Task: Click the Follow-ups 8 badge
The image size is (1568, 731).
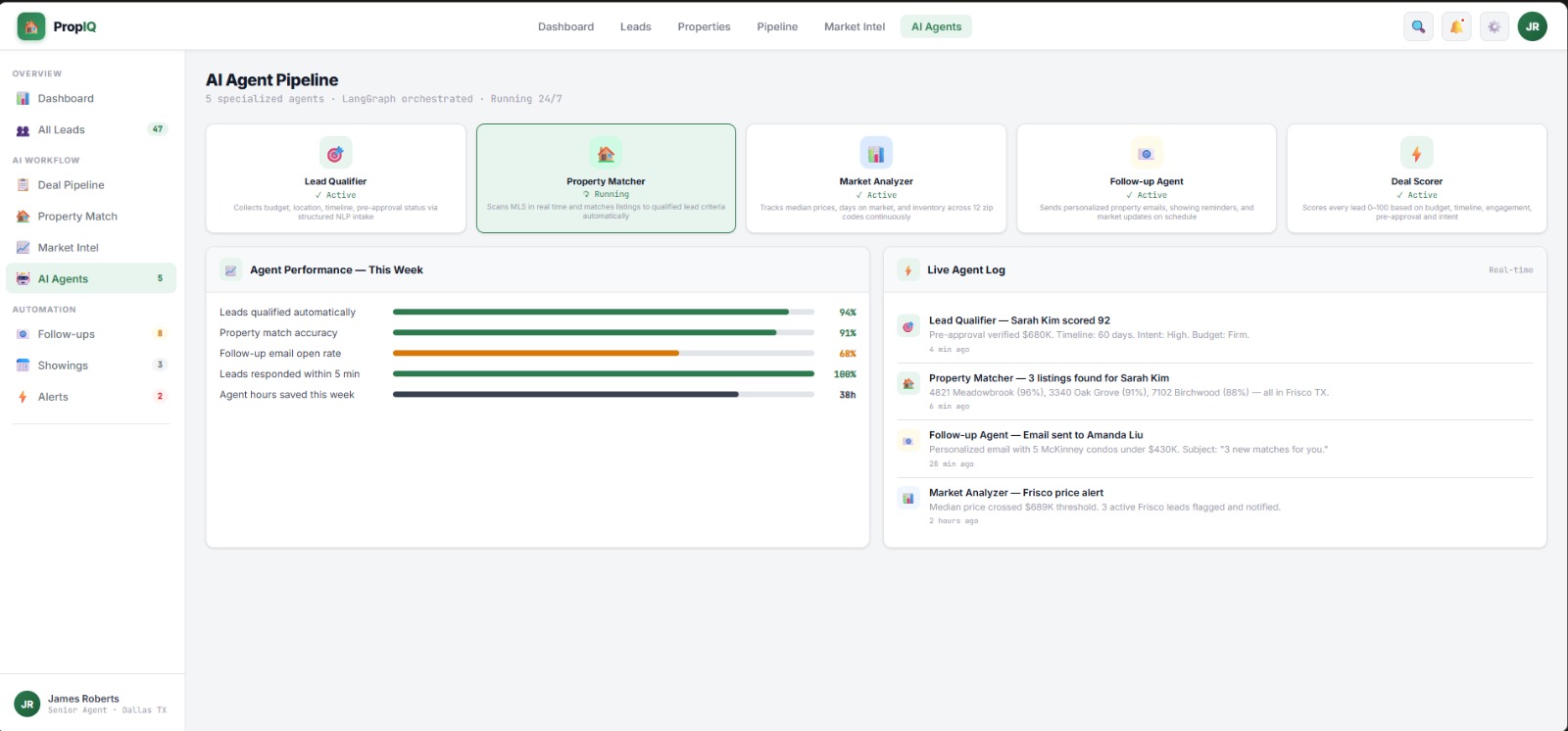Action: (x=160, y=334)
